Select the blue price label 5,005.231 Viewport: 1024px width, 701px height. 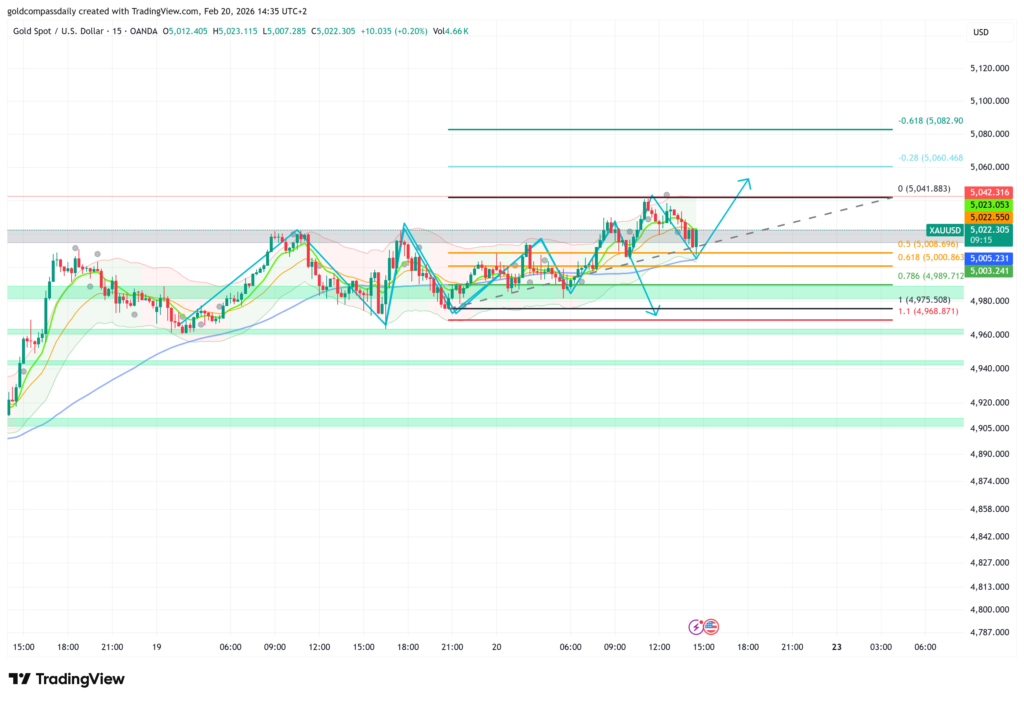(x=989, y=258)
